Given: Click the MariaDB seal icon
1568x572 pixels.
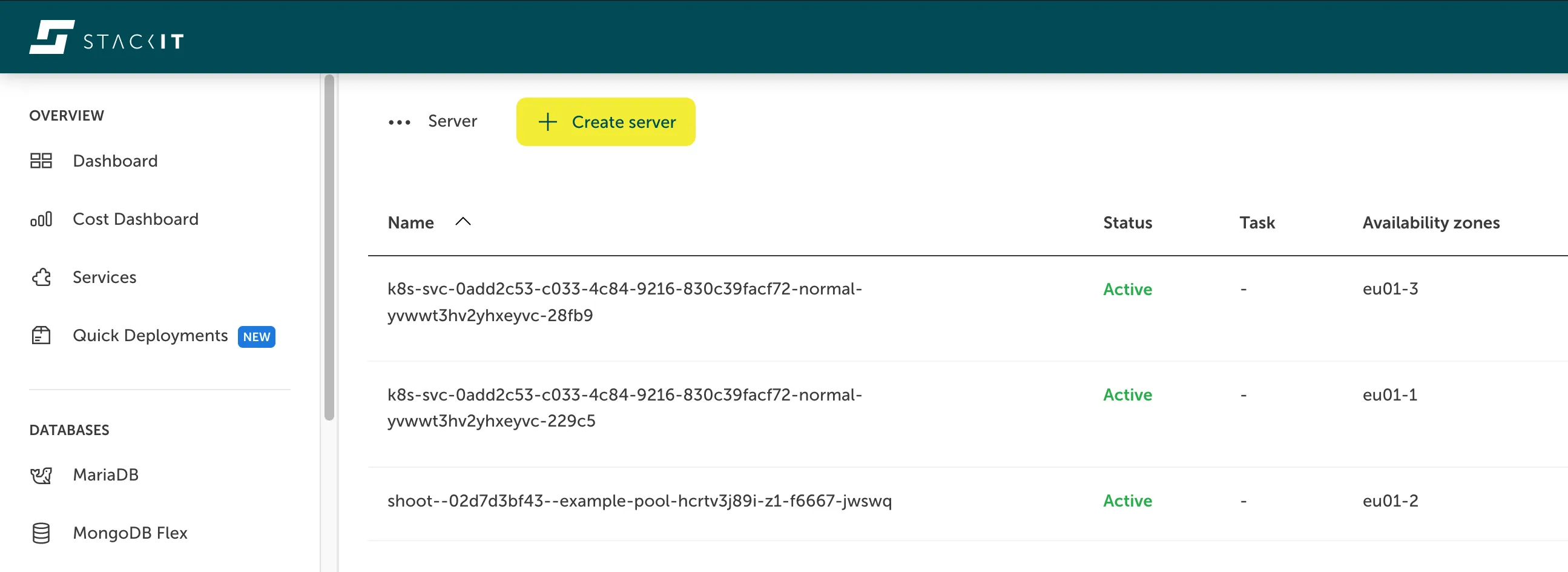Looking at the screenshot, I should point(41,475).
